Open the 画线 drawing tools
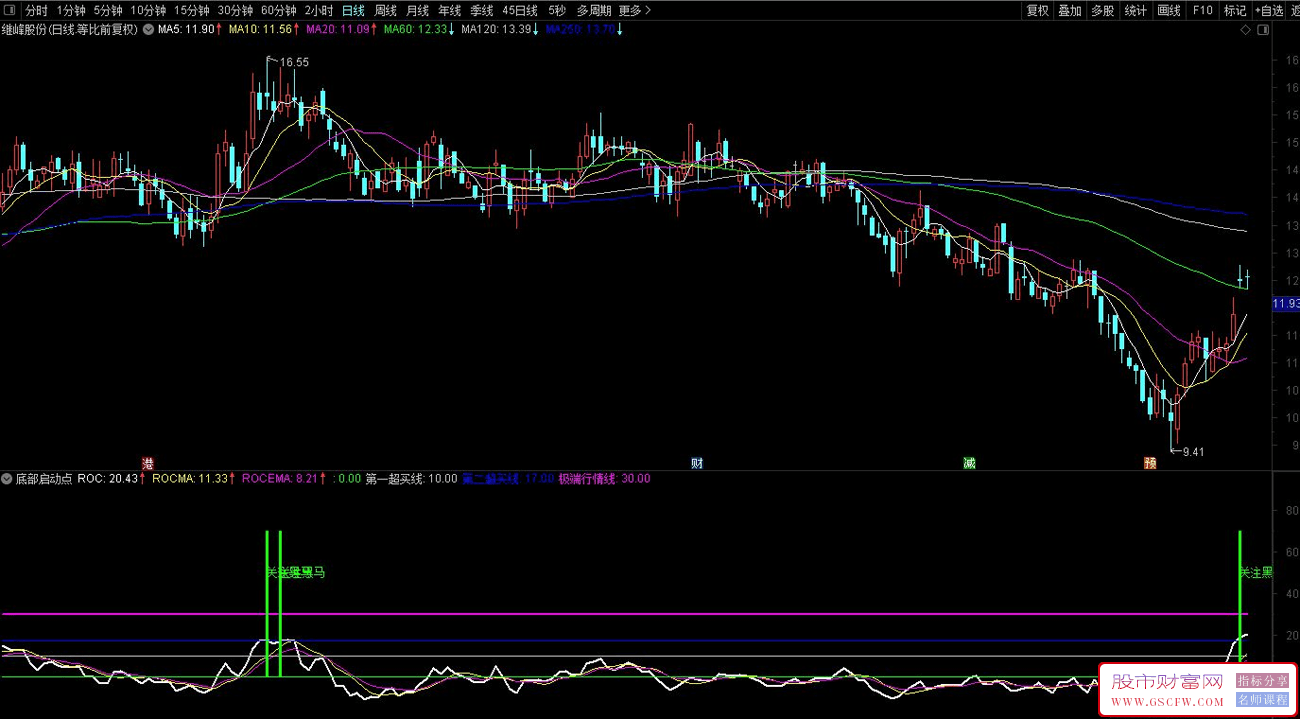Viewport: 1300px width, 719px height. click(1169, 10)
